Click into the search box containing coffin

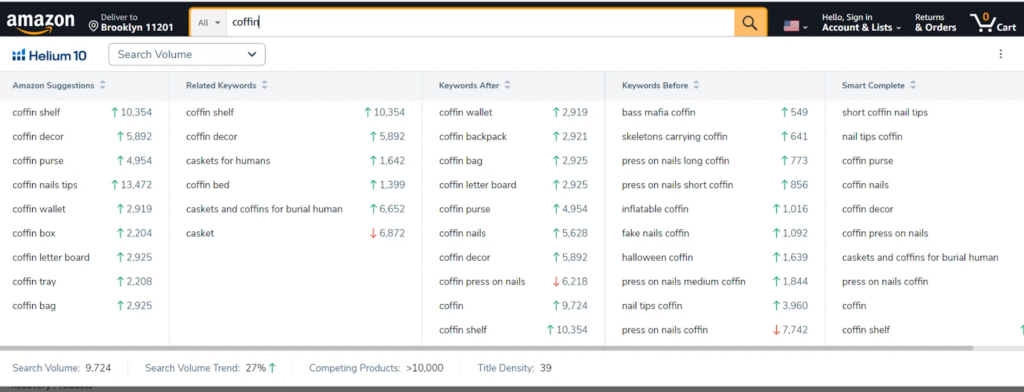point(480,23)
